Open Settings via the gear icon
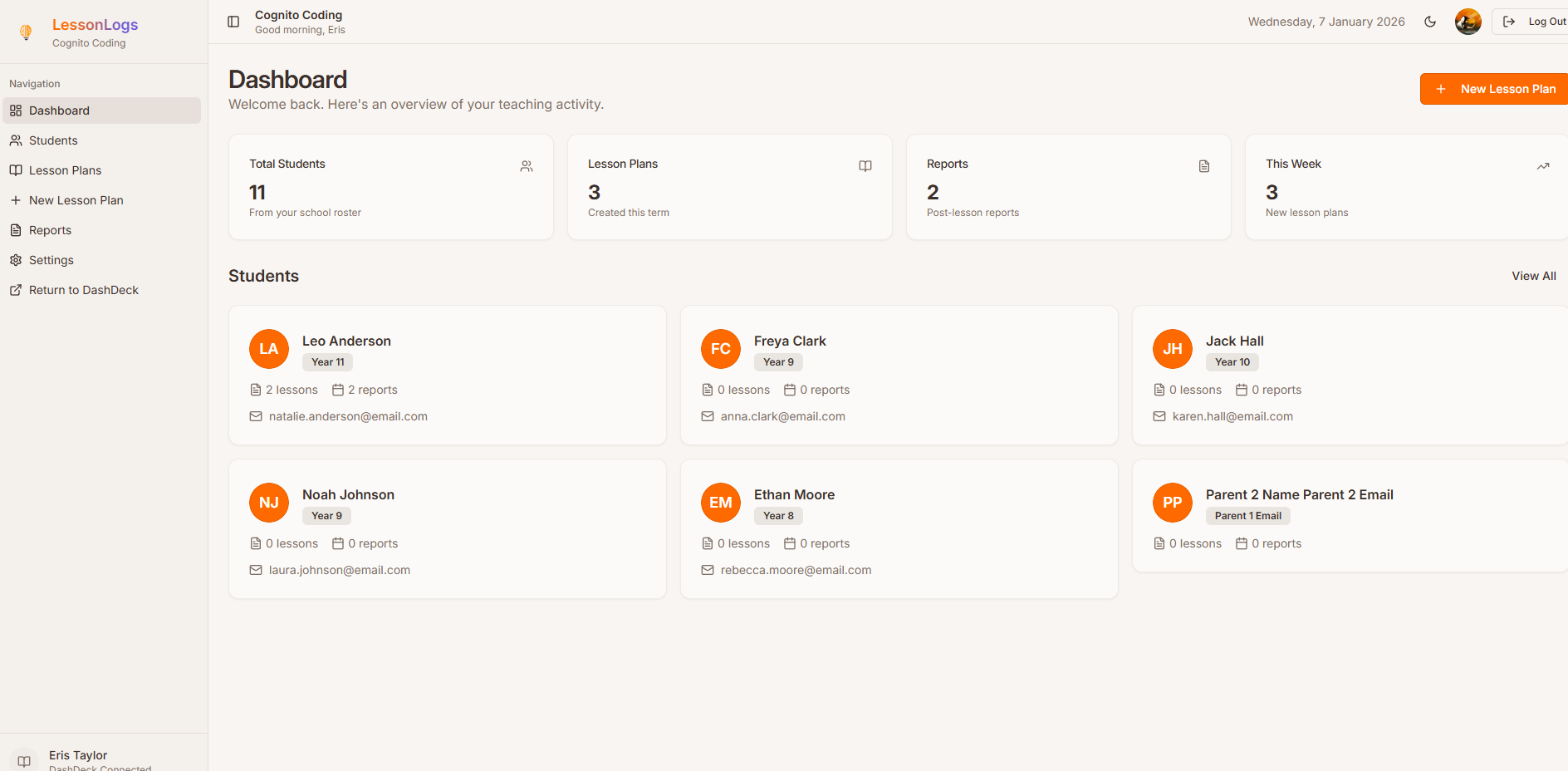This screenshot has height=771, width=1568. [x=15, y=259]
